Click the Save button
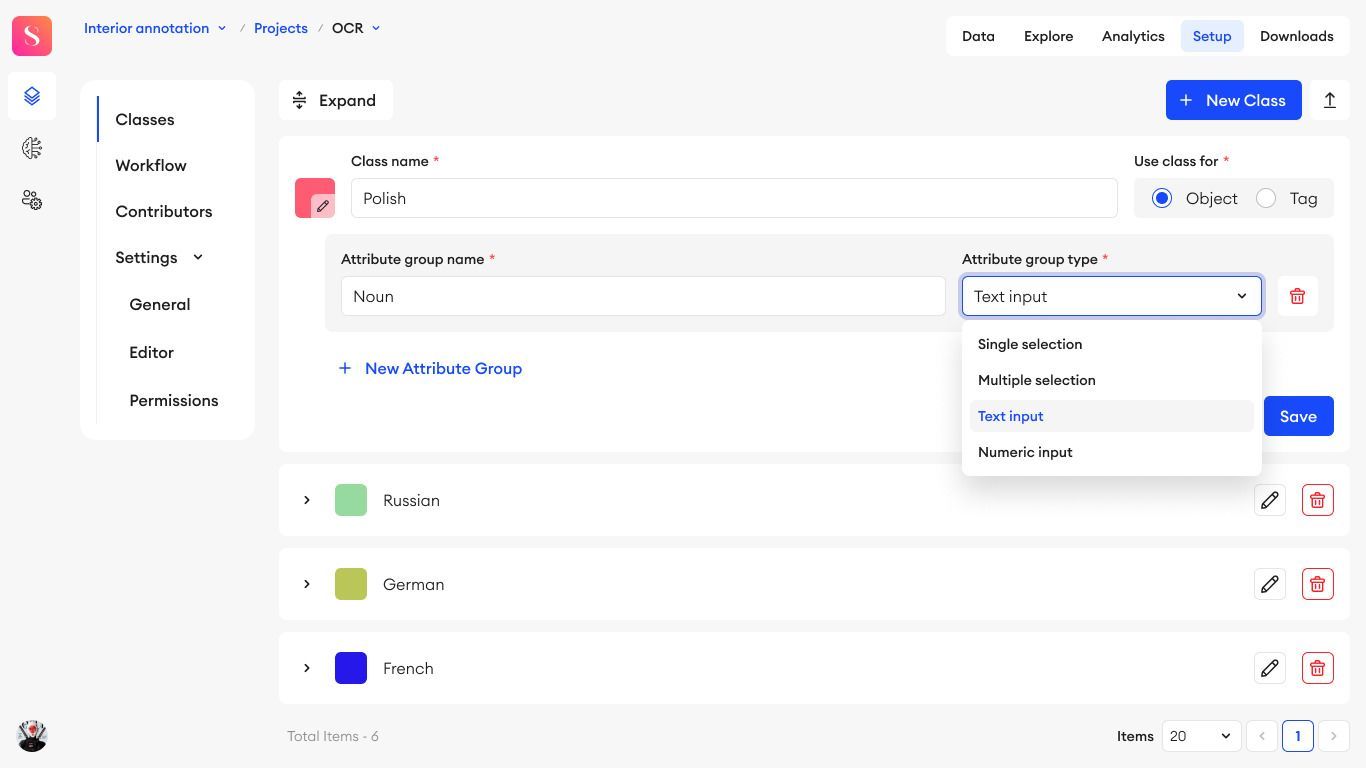This screenshot has width=1366, height=768. point(1299,416)
